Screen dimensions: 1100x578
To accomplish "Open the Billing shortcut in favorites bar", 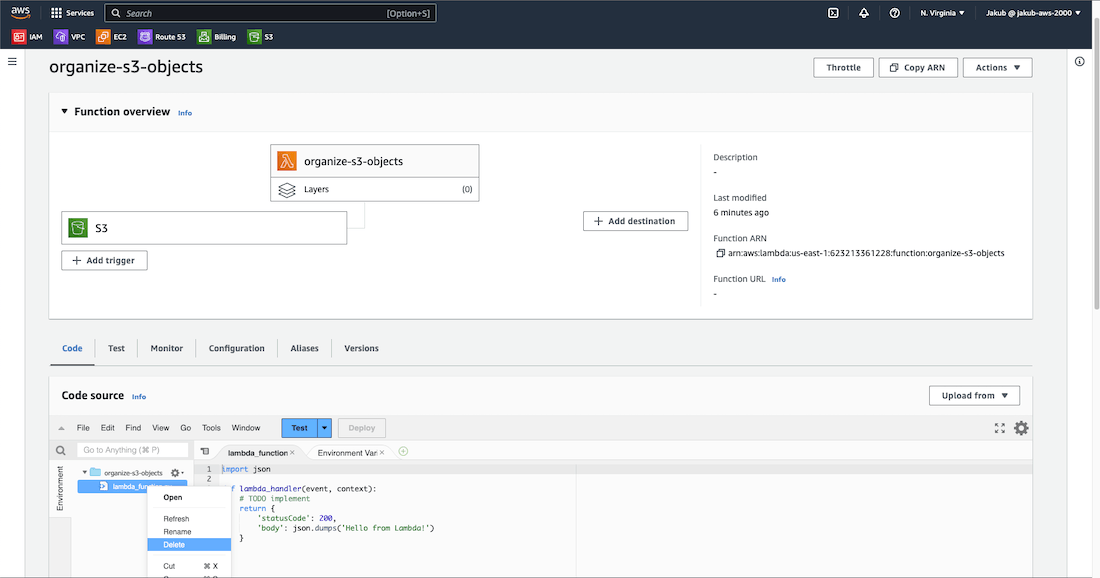I will coord(217,37).
